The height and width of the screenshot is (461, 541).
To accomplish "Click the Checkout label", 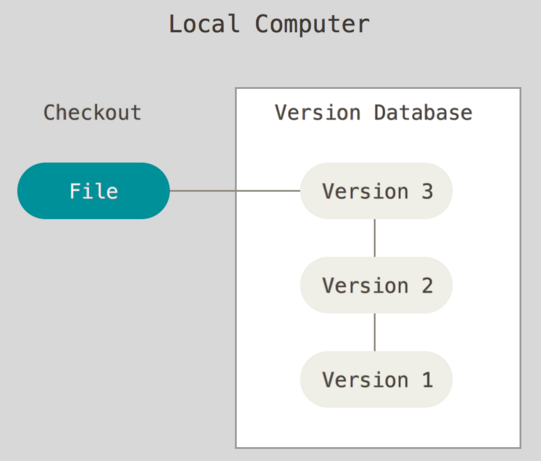I will coord(92,112).
